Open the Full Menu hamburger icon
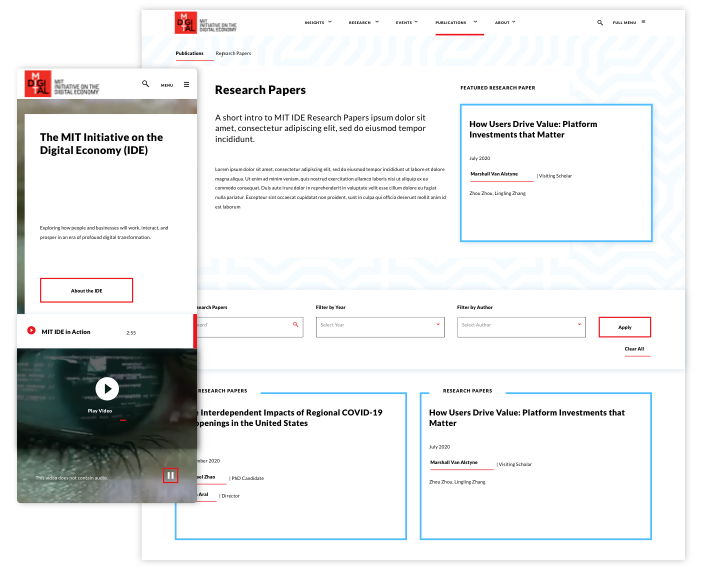The height and width of the screenshot is (570, 702). click(643, 21)
